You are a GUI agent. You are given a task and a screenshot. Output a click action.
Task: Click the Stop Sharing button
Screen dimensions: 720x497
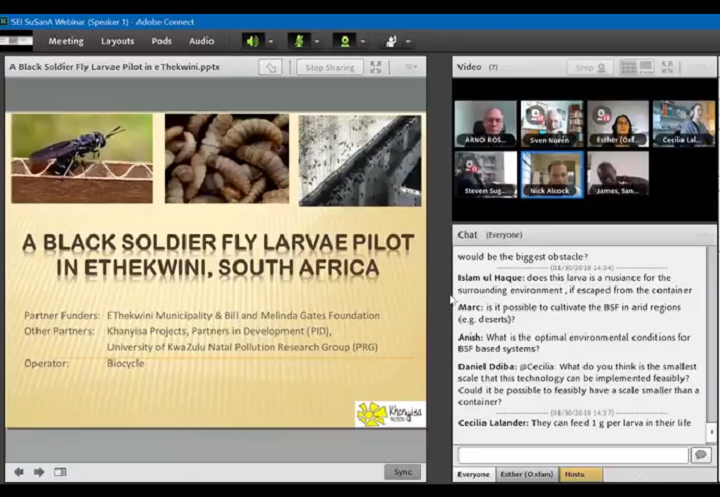(329, 67)
